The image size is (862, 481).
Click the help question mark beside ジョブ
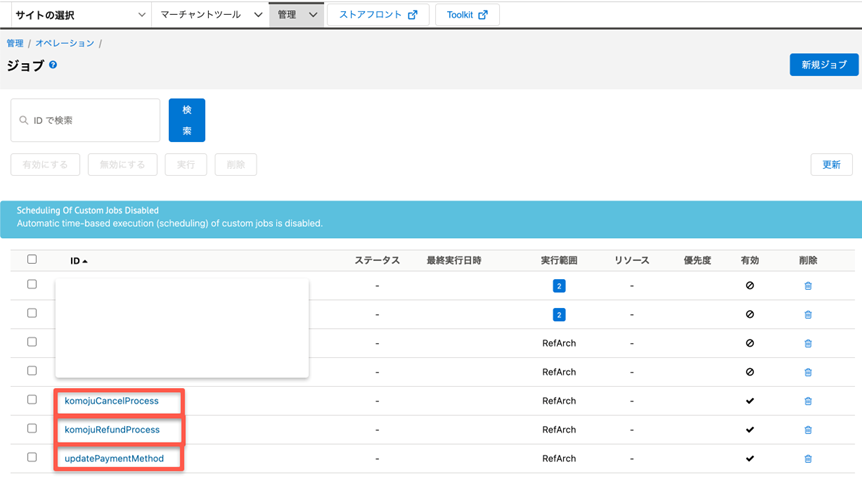pos(53,65)
